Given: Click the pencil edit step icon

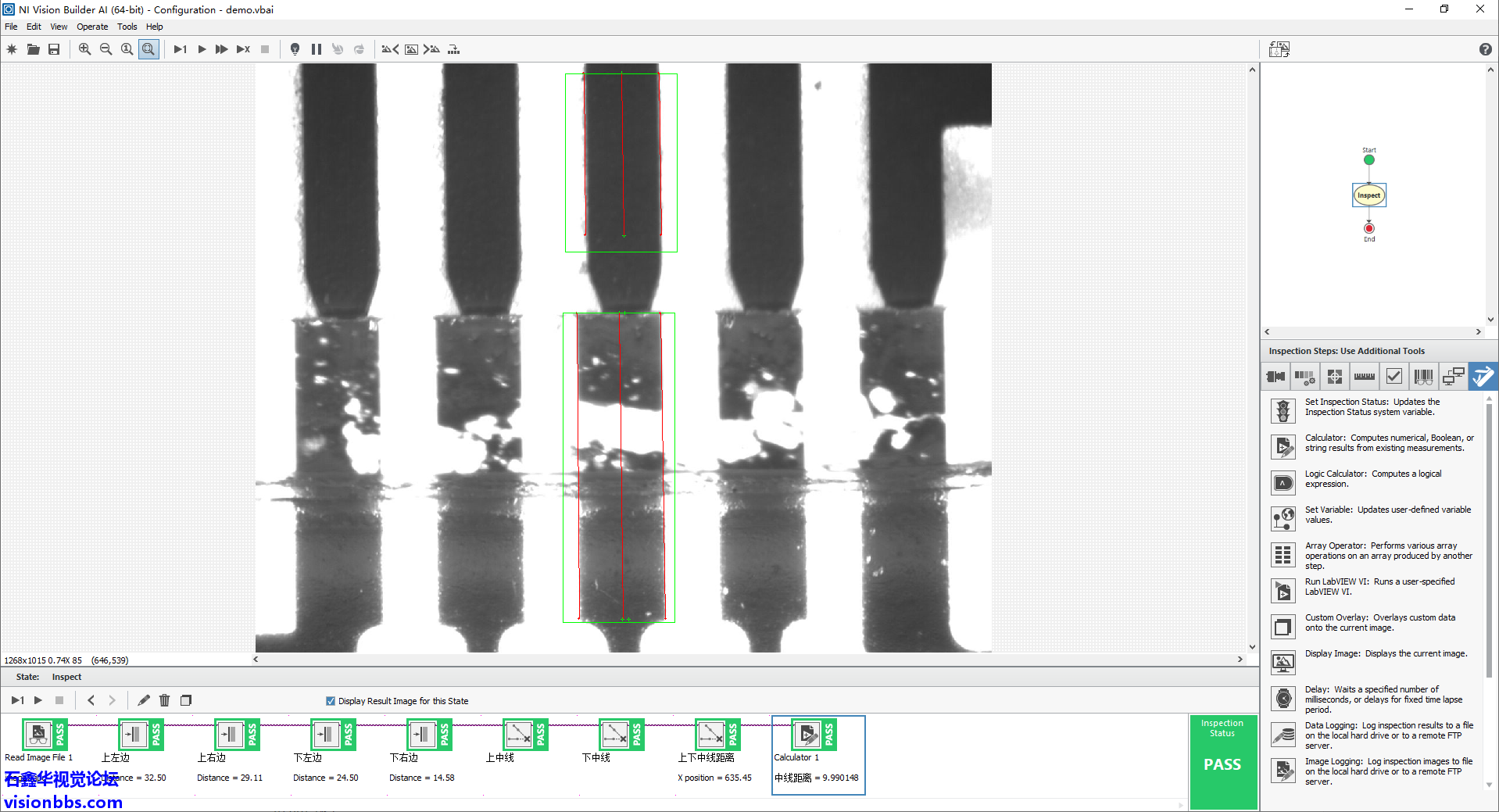Looking at the screenshot, I should pos(144,700).
